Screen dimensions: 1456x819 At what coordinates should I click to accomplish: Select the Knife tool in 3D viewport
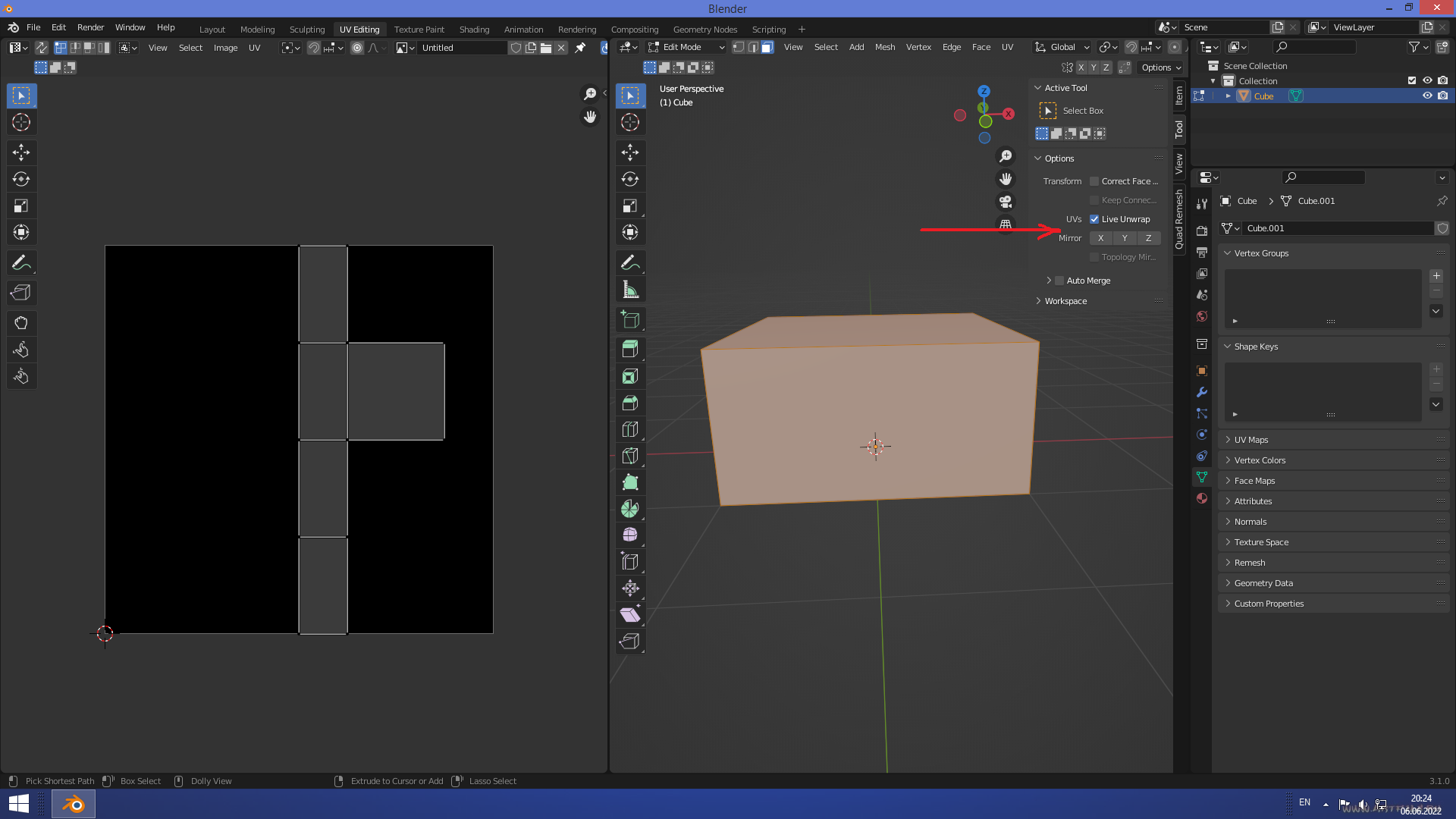[x=630, y=456]
